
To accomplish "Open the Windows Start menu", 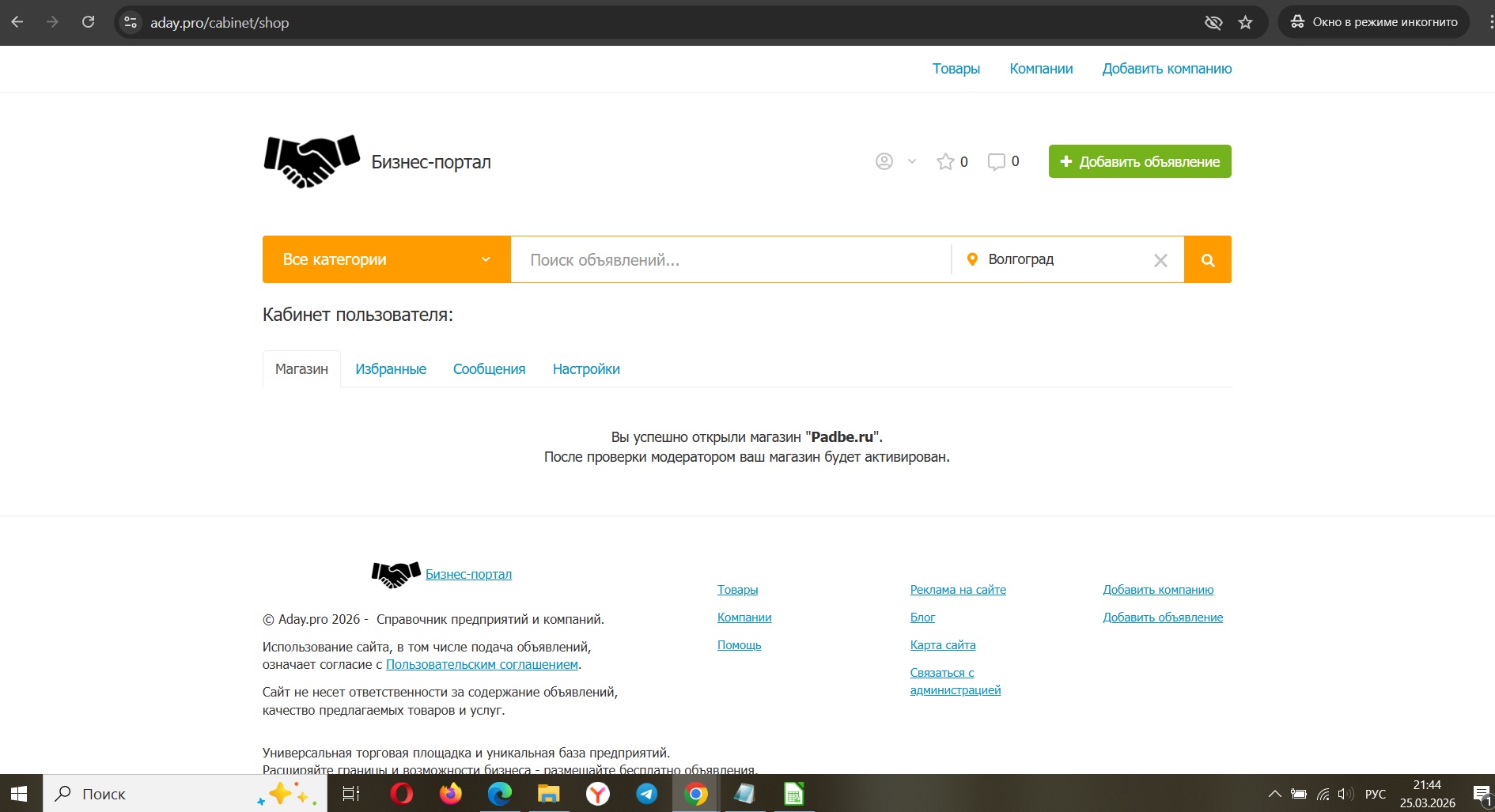I will pyautogui.click(x=21, y=794).
